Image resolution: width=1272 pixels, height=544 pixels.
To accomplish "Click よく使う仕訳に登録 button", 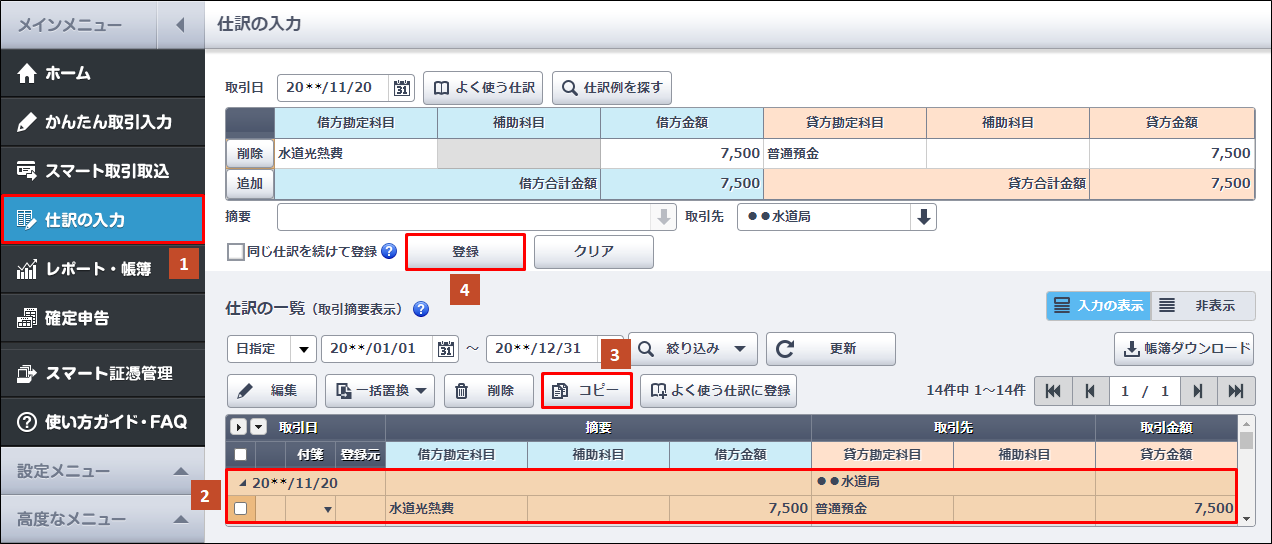I will pos(718,391).
